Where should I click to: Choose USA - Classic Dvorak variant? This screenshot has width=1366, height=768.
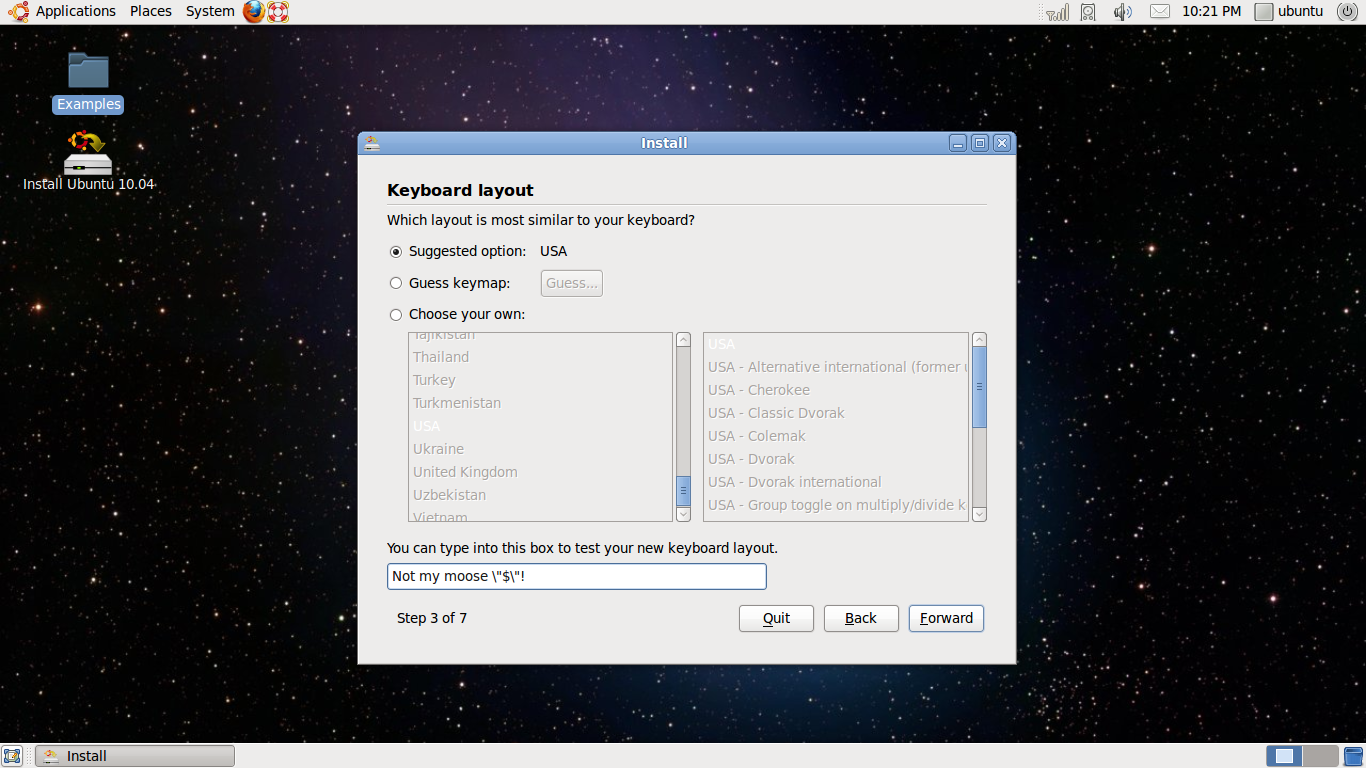tap(836, 413)
